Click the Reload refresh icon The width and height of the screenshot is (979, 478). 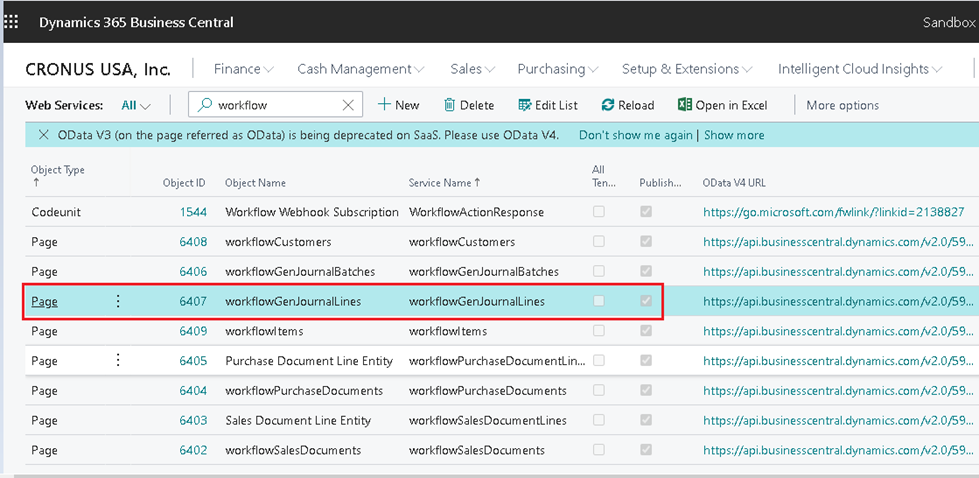click(x=608, y=105)
